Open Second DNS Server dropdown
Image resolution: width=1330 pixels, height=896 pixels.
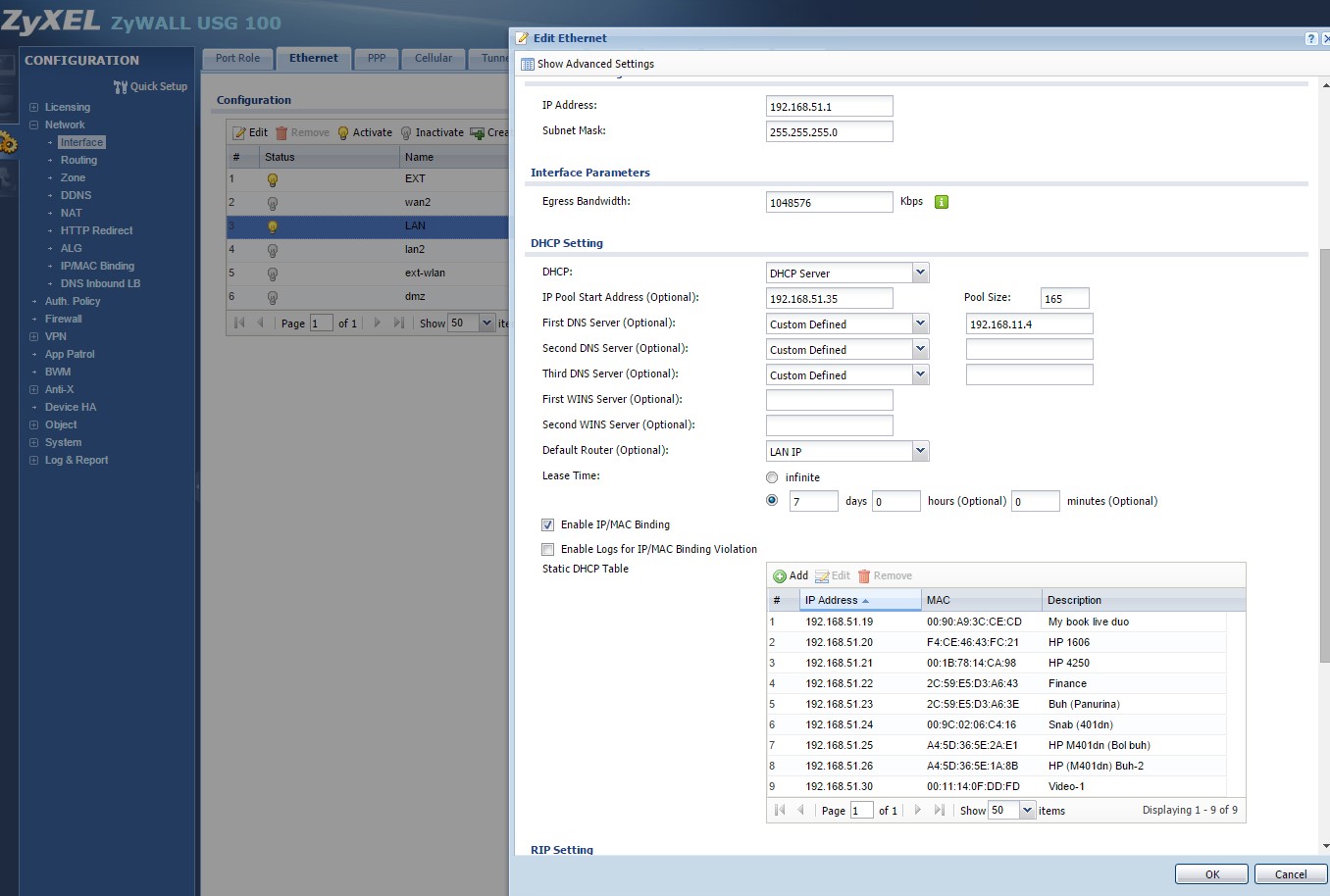pos(920,349)
